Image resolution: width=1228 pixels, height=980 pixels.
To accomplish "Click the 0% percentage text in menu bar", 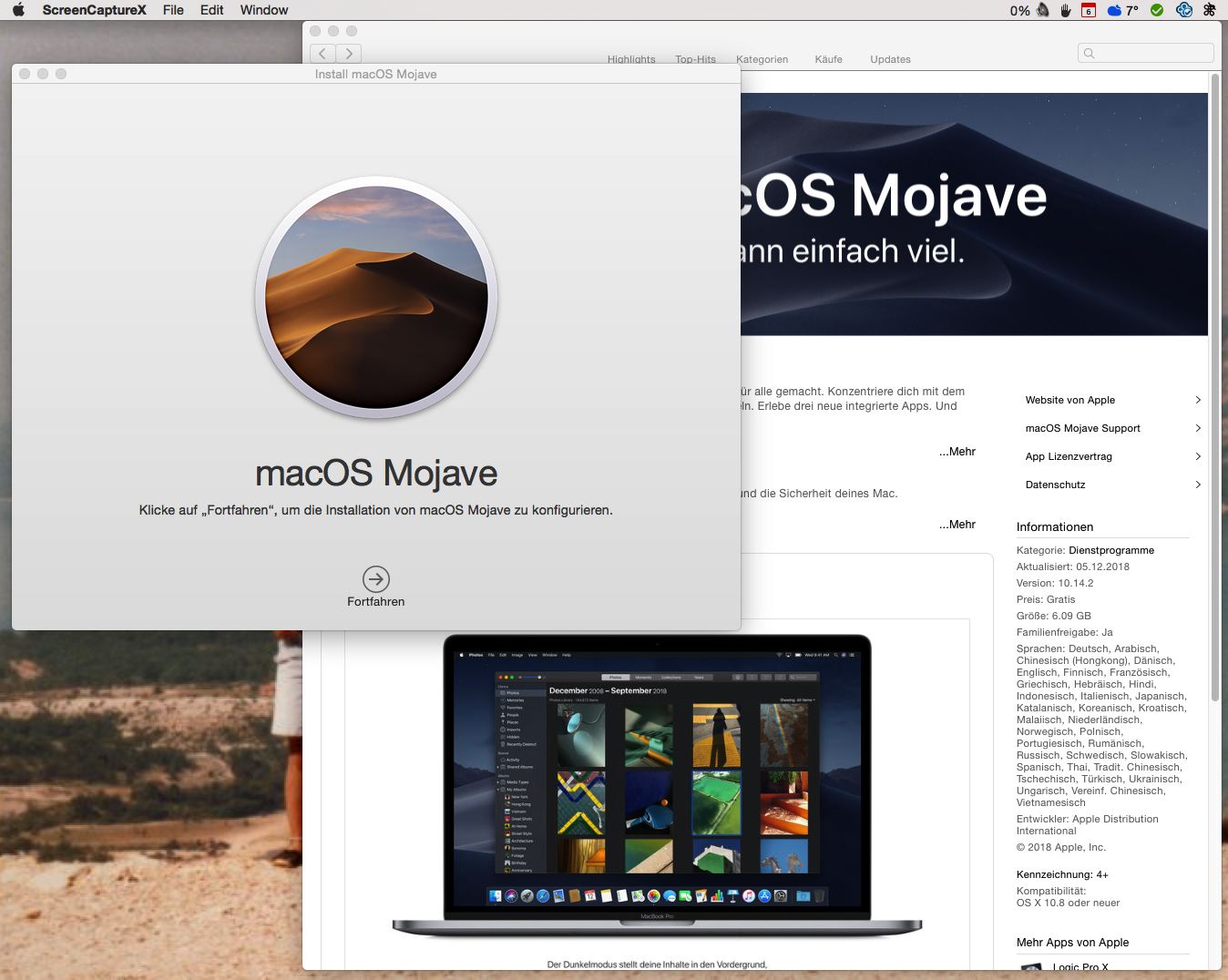I will click(1020, 11).
